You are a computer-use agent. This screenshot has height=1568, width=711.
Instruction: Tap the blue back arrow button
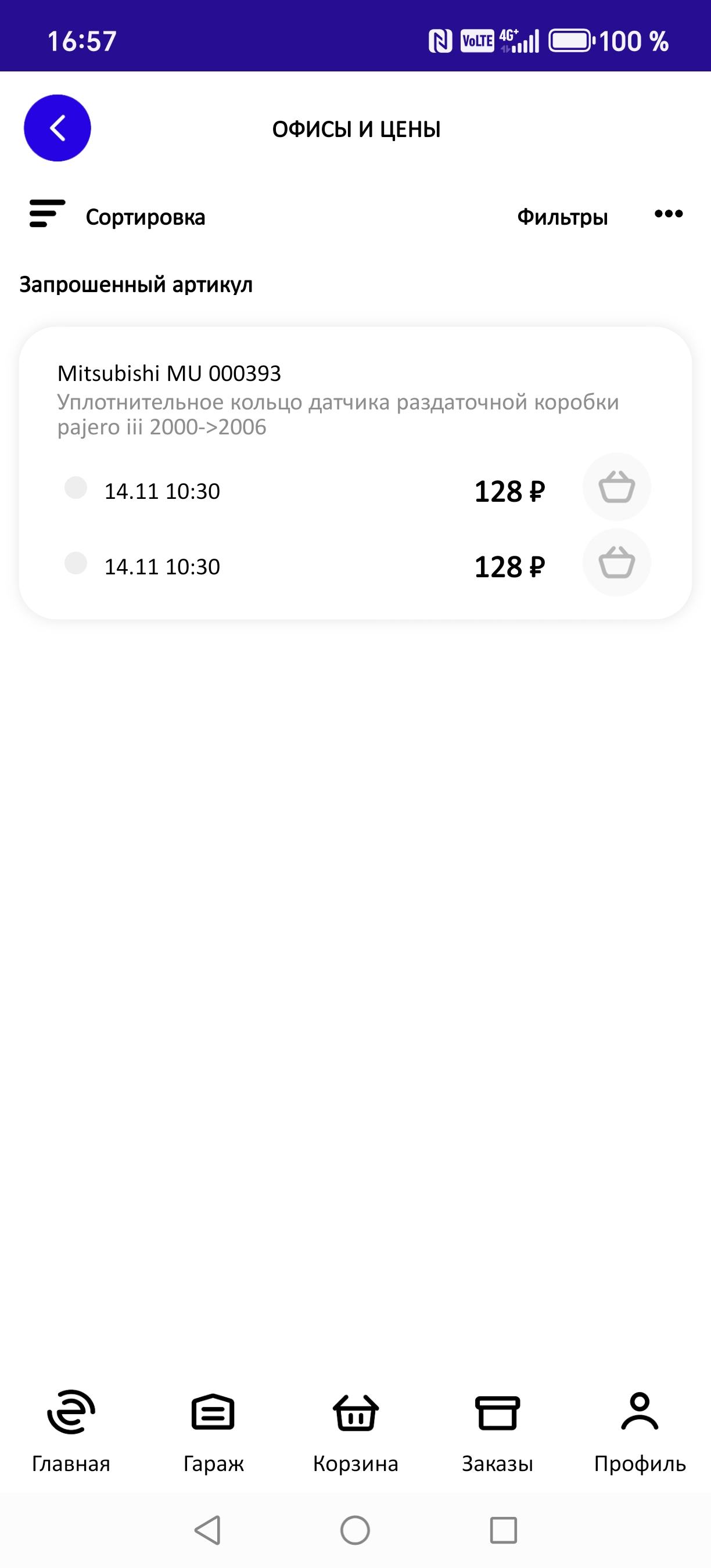coord(58,128)
